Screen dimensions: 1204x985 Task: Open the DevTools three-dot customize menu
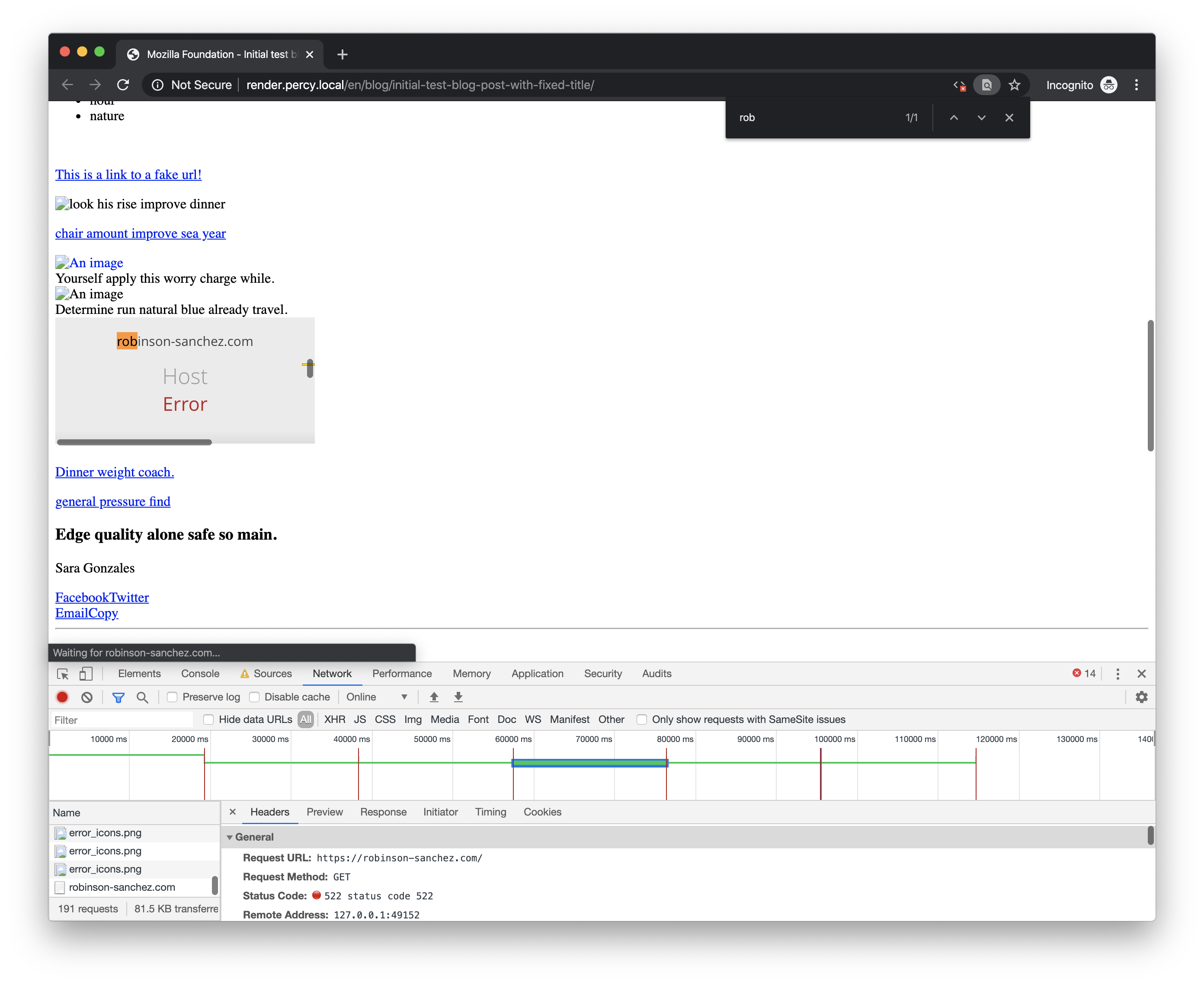[1118, 674]
